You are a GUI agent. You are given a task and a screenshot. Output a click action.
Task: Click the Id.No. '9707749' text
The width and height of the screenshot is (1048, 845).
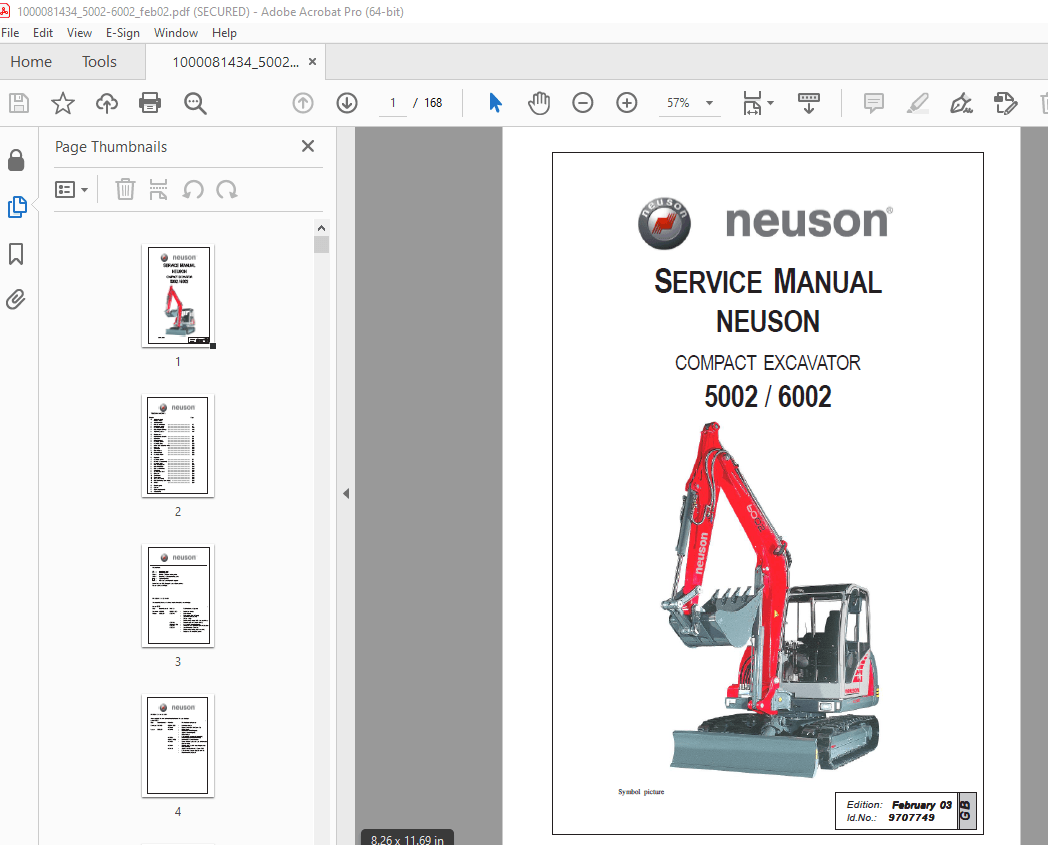[x=911, y=818]
